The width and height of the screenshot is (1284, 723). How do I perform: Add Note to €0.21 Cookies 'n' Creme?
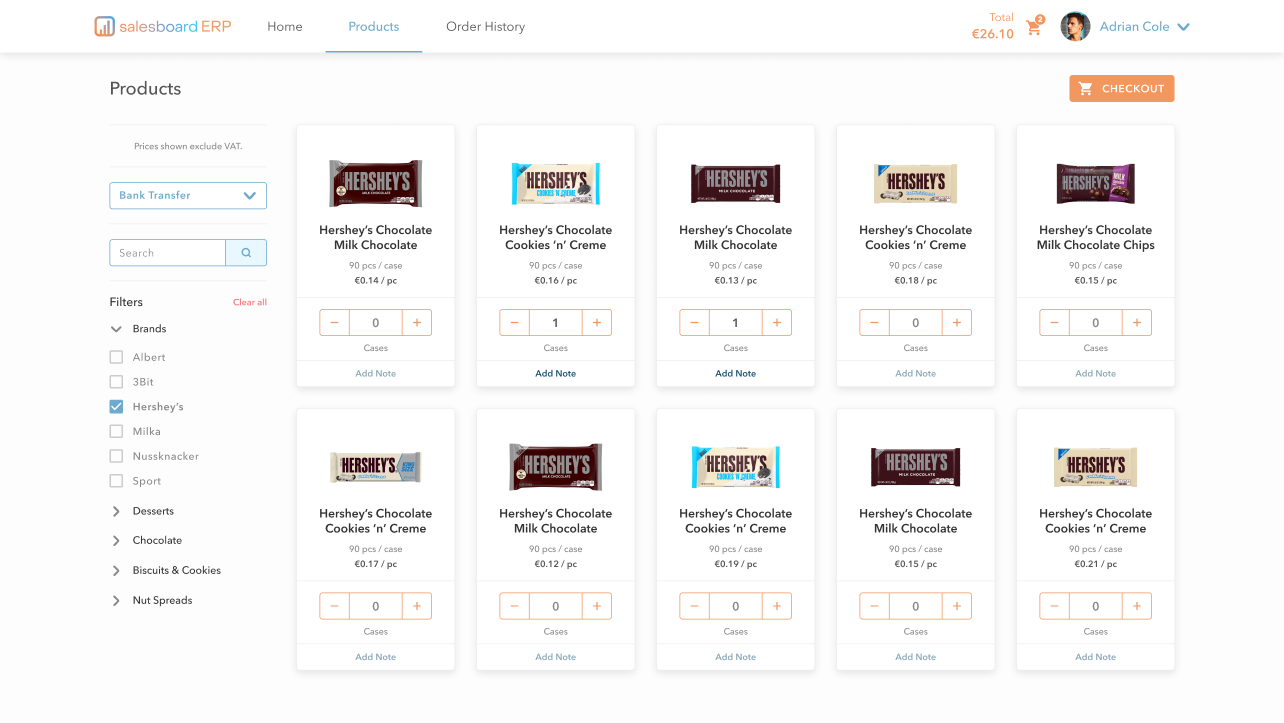[x=1096, y=657]
